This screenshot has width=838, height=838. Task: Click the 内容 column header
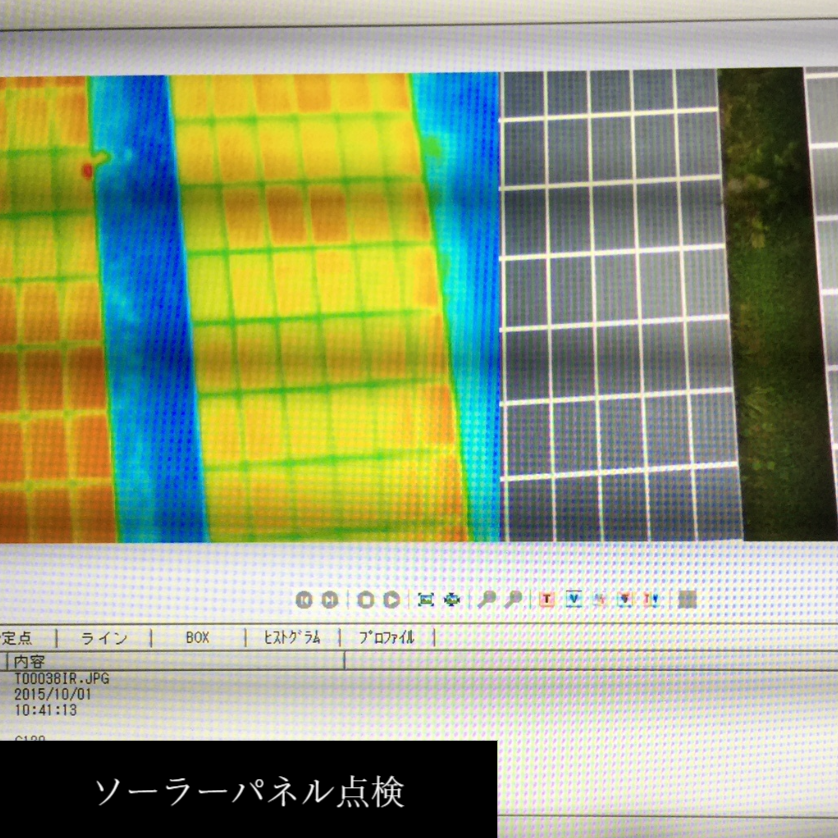(x=37, y=661)
